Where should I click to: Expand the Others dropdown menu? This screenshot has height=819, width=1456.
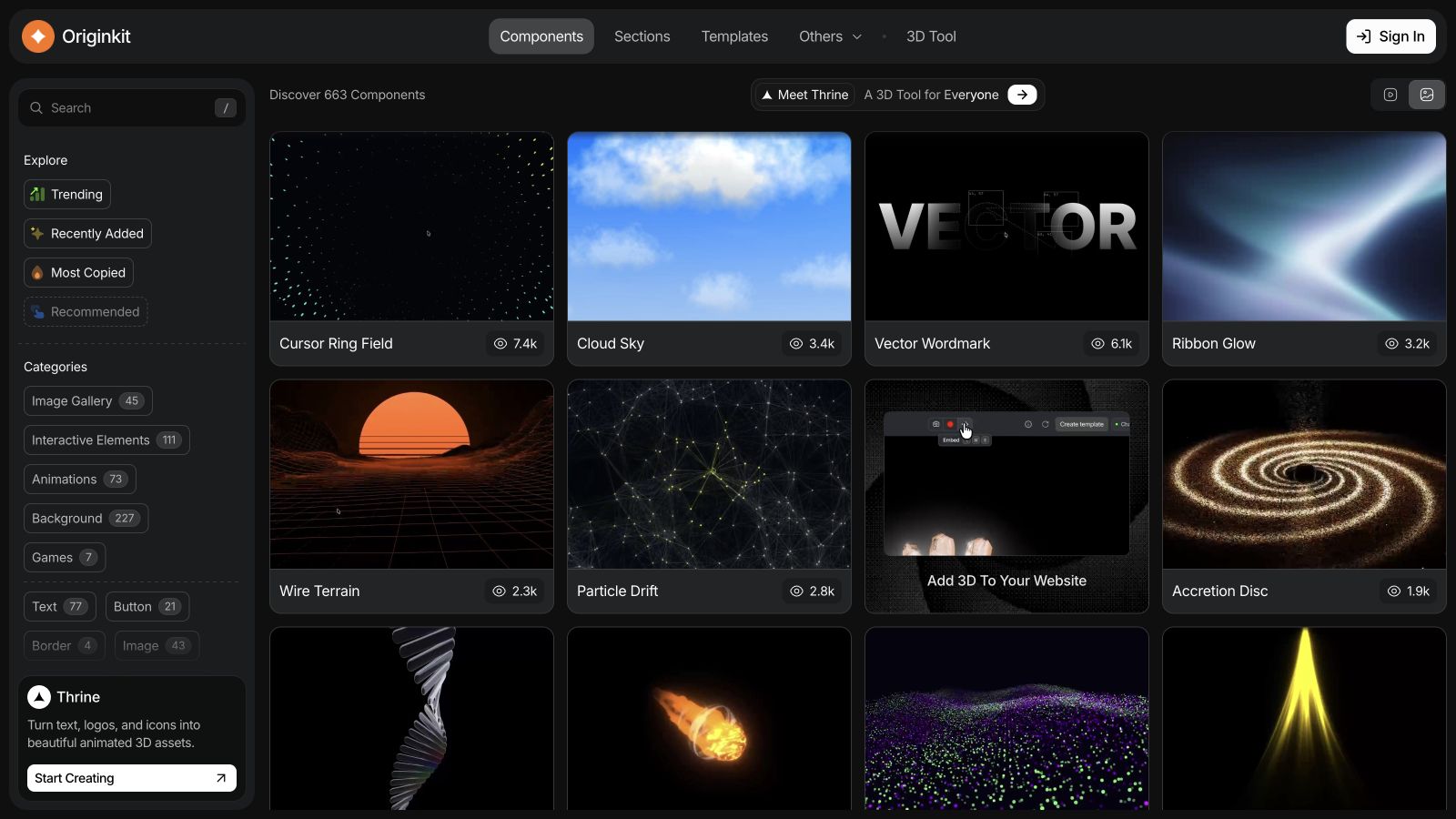coord(830,36)
